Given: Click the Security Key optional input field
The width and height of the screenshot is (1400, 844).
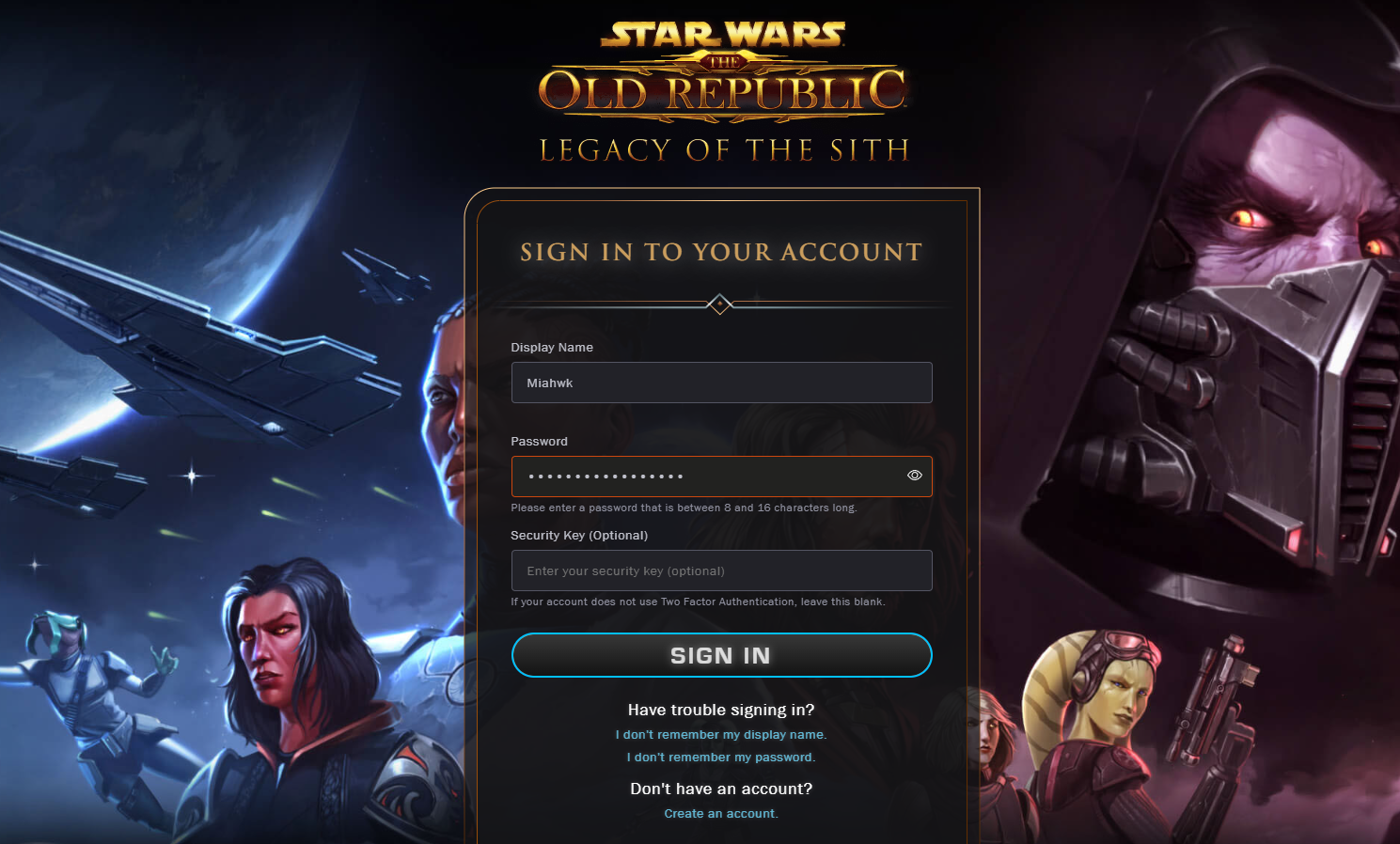Looking at the screenshot, I should [x=721, y=570].
